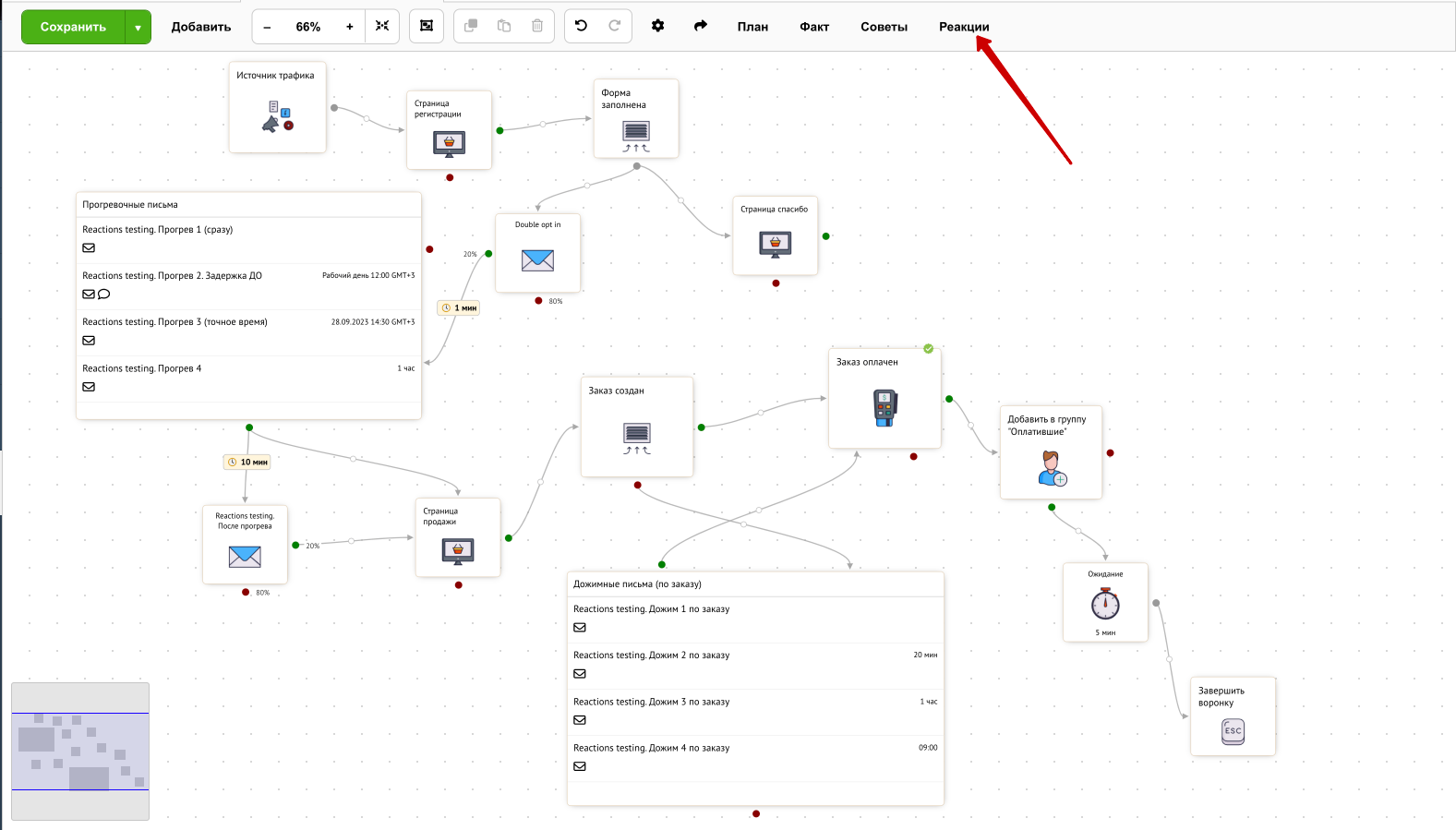
Task: Select the Завершить воронку ESC key icon
Action: pyautogui.click(x=1233, y=731)
